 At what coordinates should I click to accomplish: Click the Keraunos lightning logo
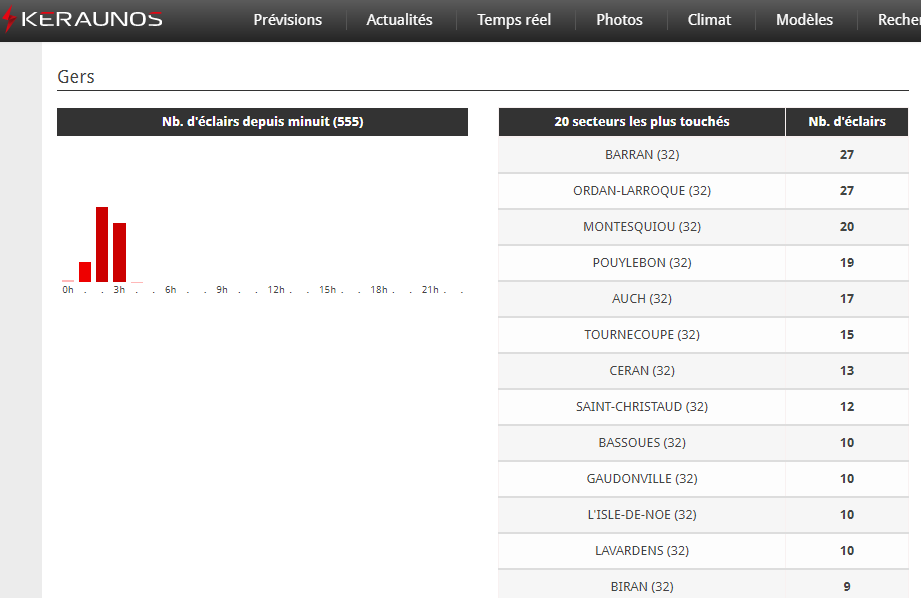coord(83,20)
